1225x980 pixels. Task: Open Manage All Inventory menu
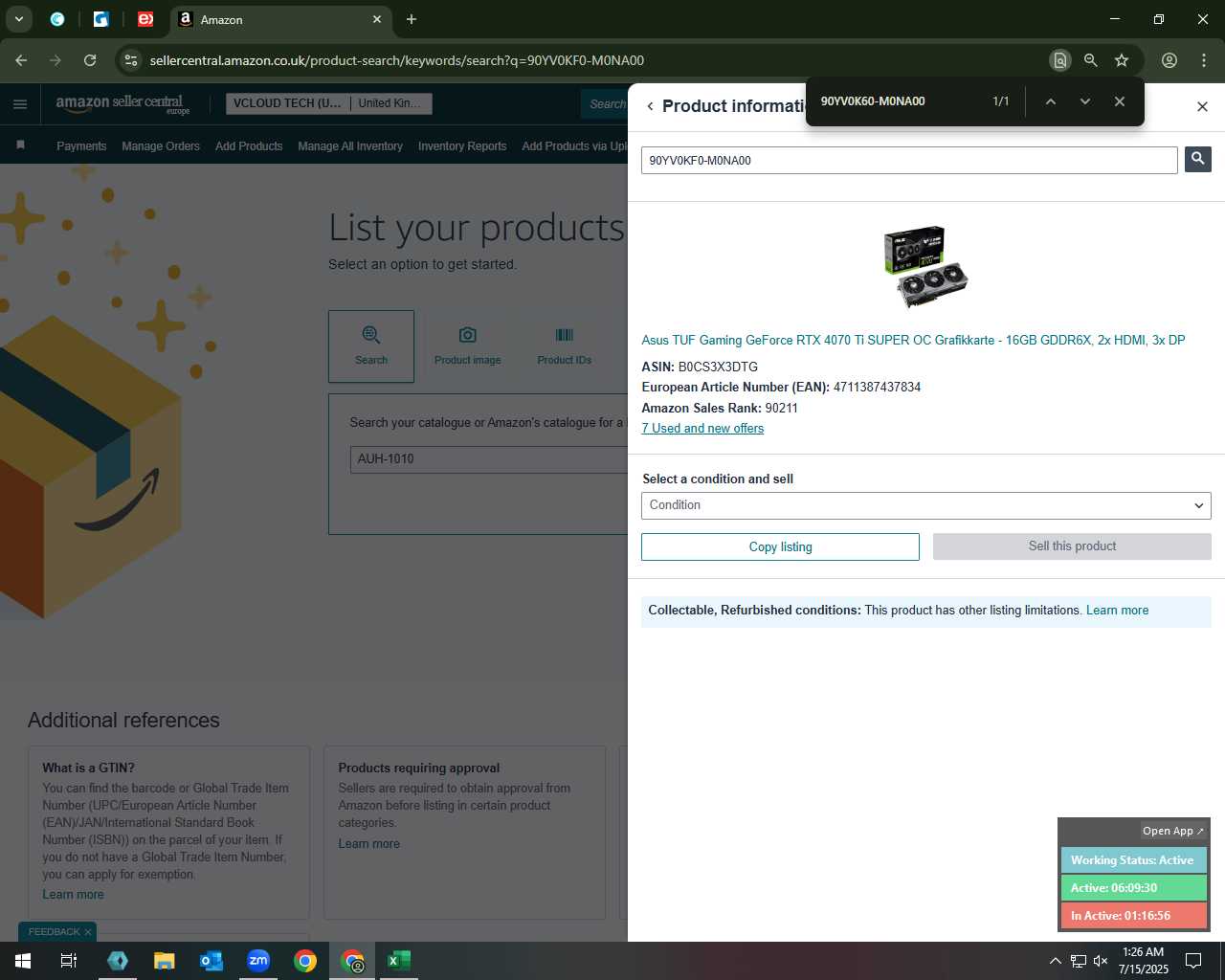coord(350,146)
